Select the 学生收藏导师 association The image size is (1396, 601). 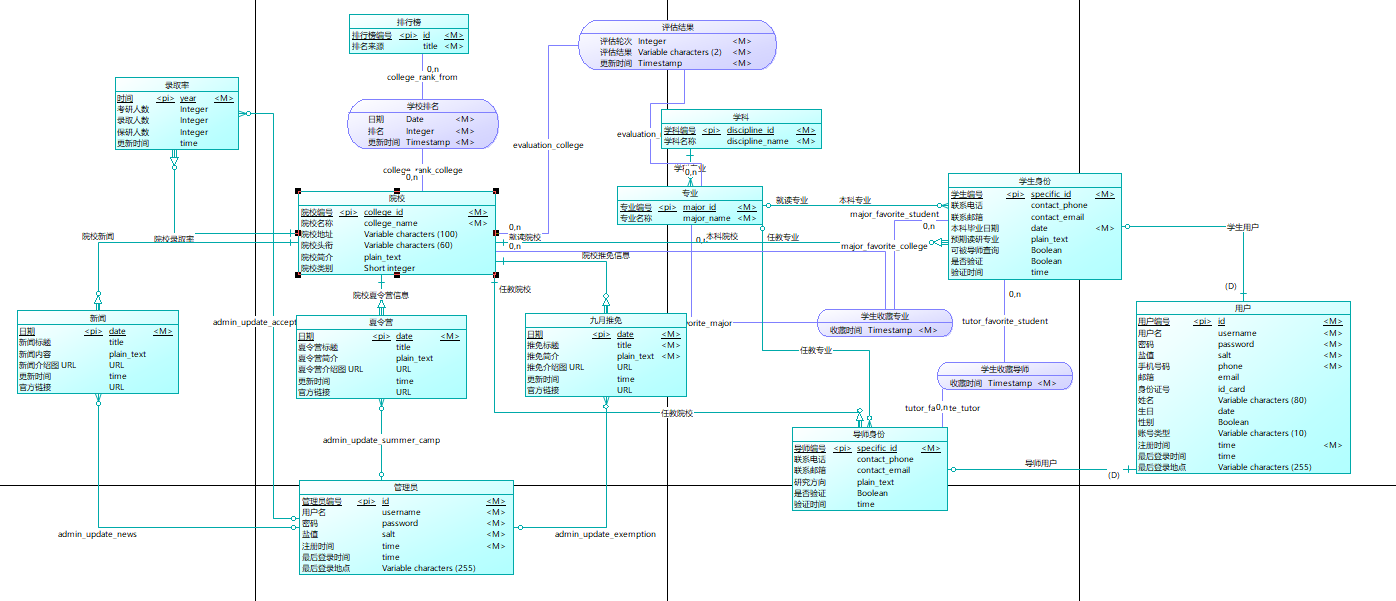pos(1005,376)
